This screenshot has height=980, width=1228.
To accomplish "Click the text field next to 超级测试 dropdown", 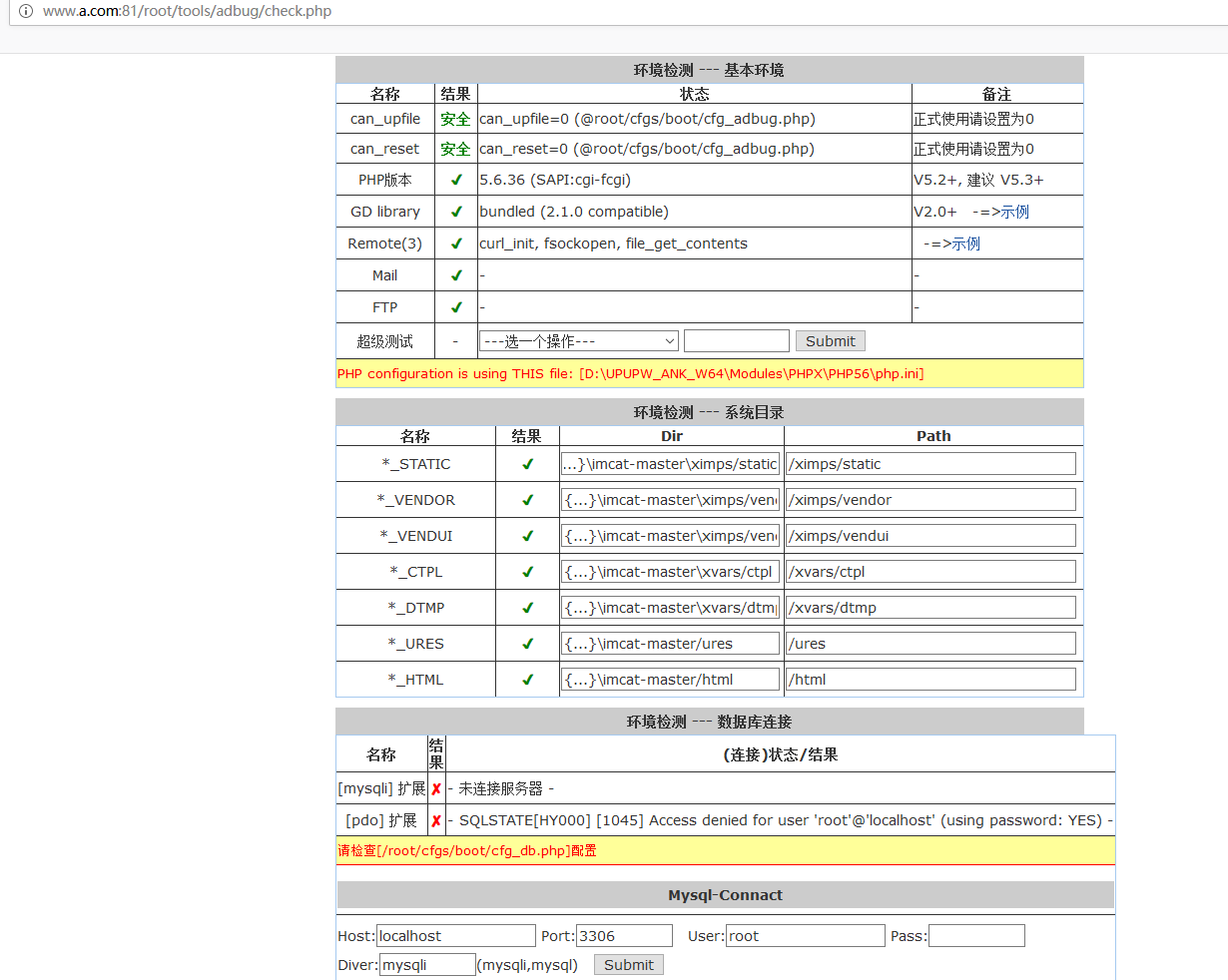I will [737, 341].
